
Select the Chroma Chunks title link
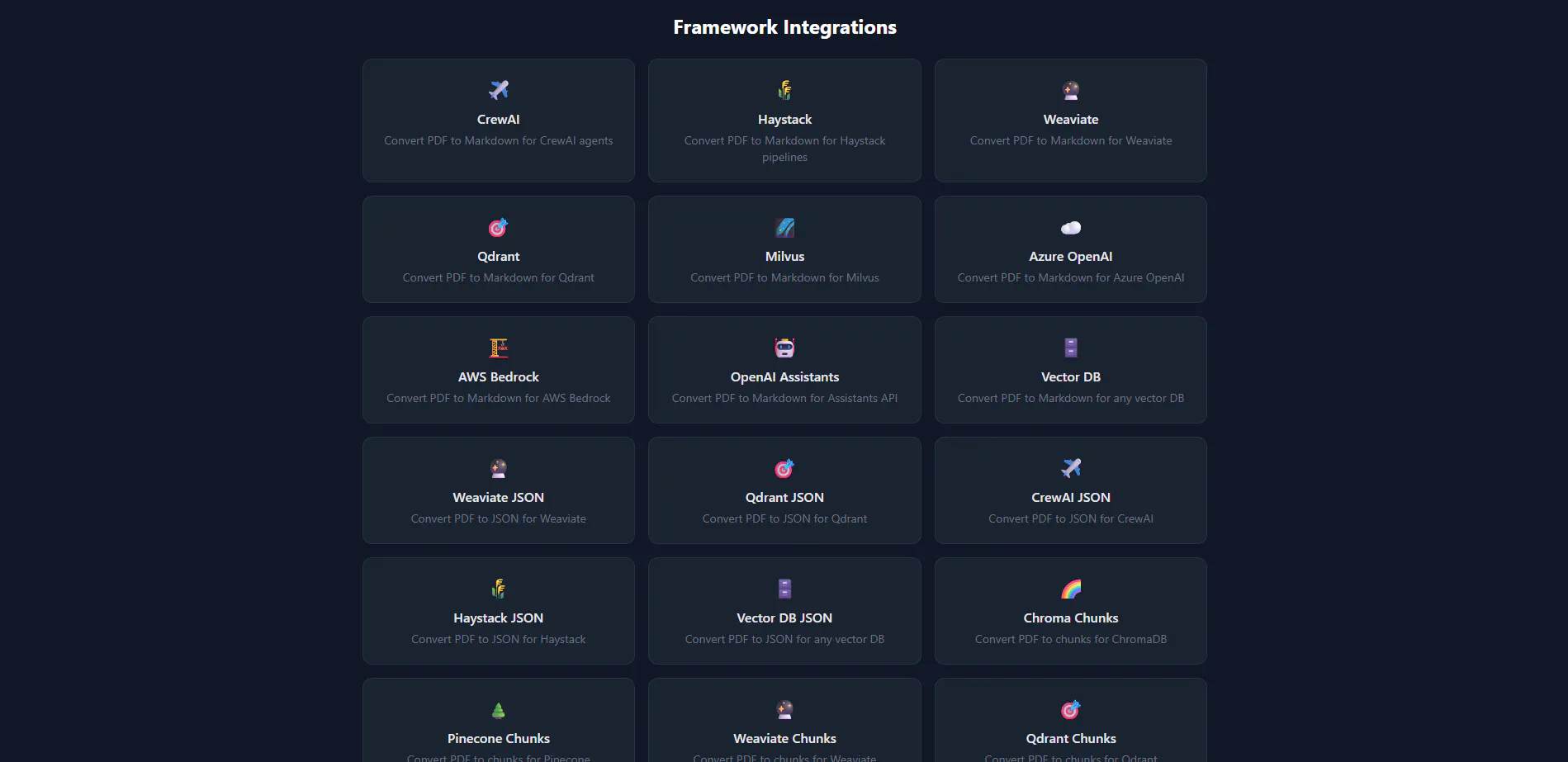pos(1071,618)
